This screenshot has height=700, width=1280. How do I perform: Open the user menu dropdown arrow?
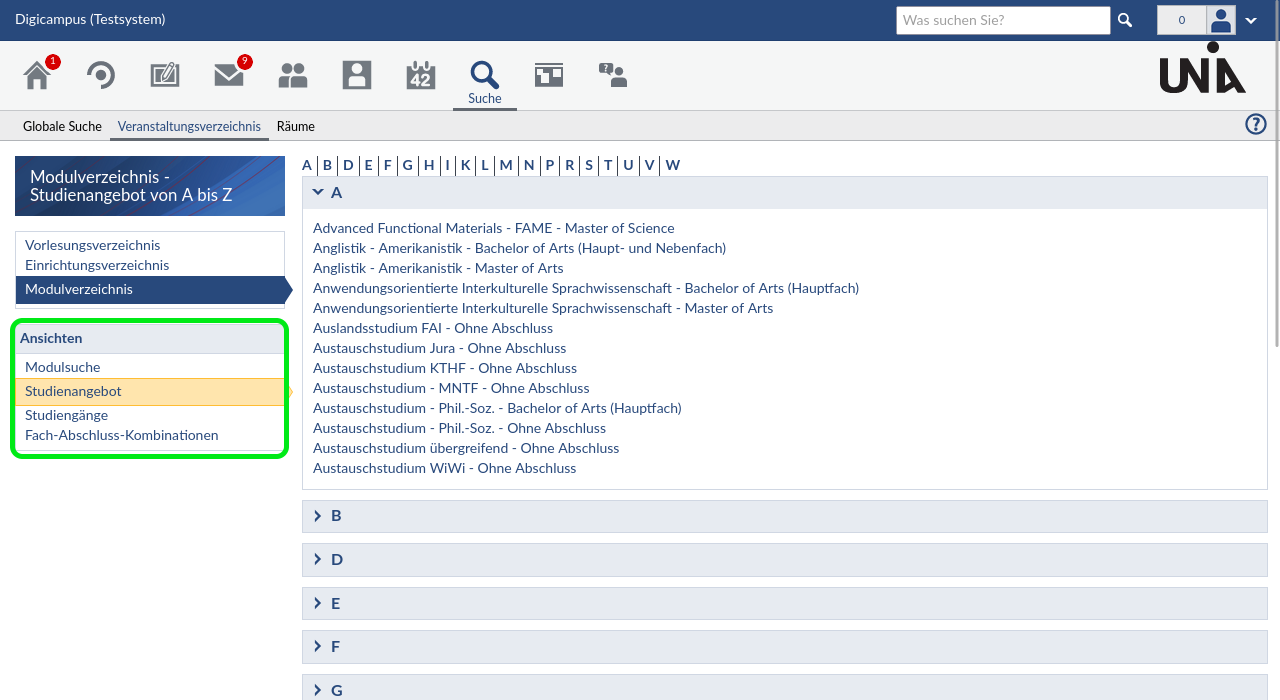[x=1251, y=21]
